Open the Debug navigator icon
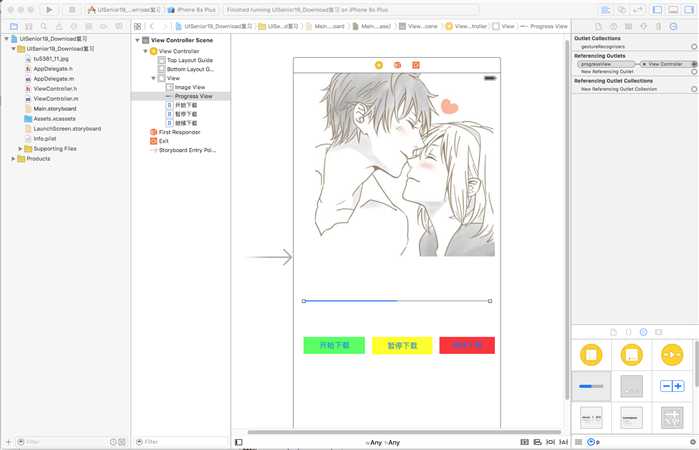The height and width of the screenshot is (450, 699). click(89, 26)
